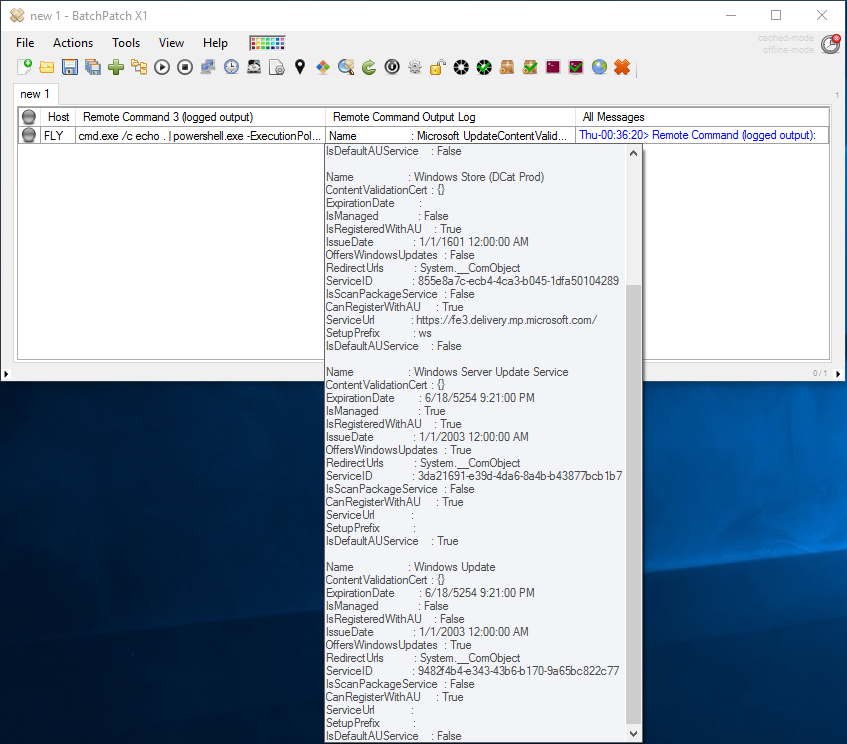Select the 'new 1' grid tab
The image size is (847, 744).
(x=35, y=94)
